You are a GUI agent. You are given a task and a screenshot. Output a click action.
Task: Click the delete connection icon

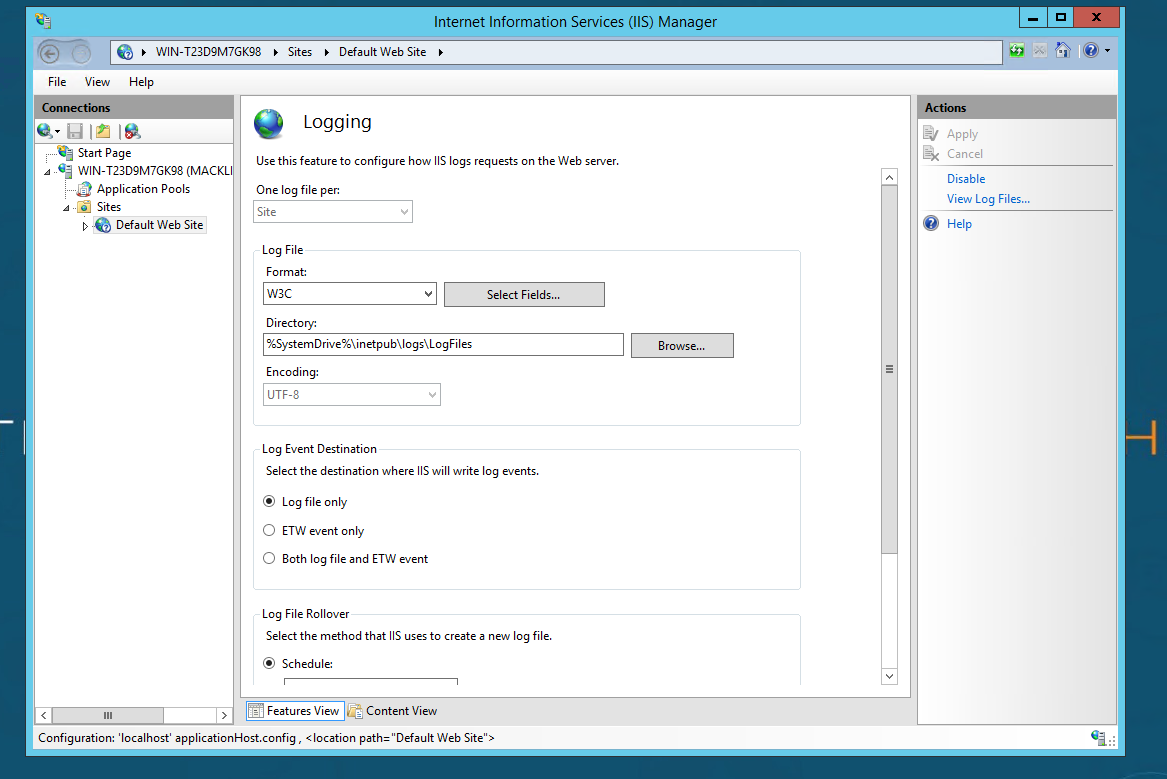tap(132, 132)
